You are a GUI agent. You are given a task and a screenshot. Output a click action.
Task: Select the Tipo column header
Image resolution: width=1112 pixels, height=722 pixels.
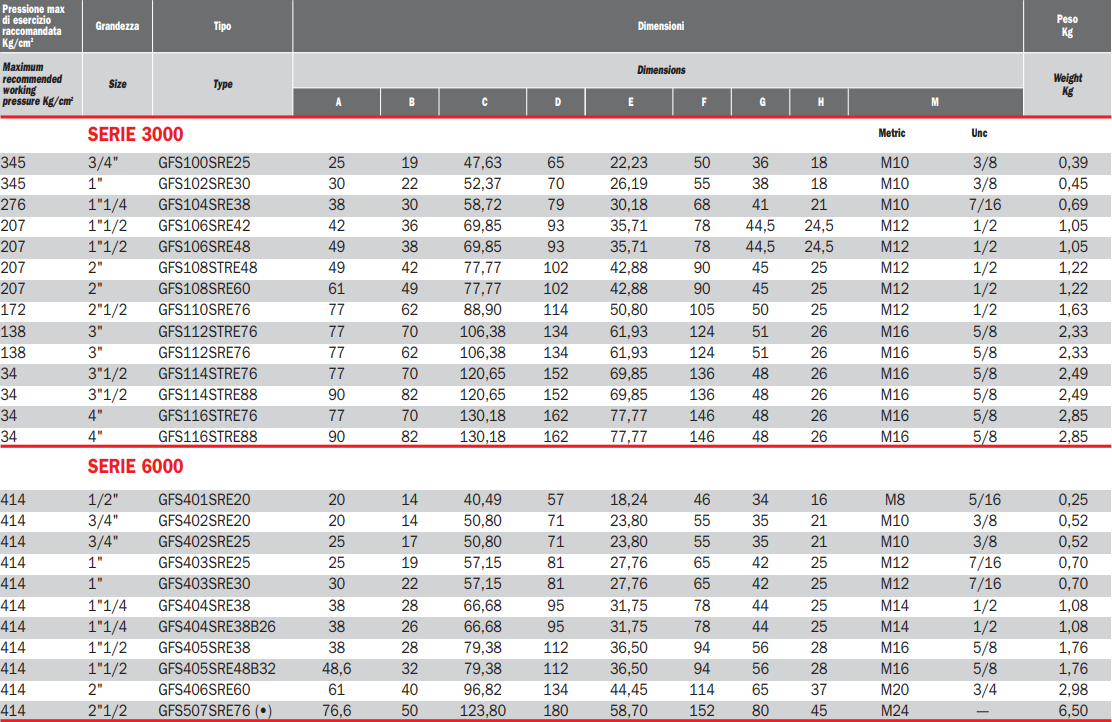click(x=222, y=26)
